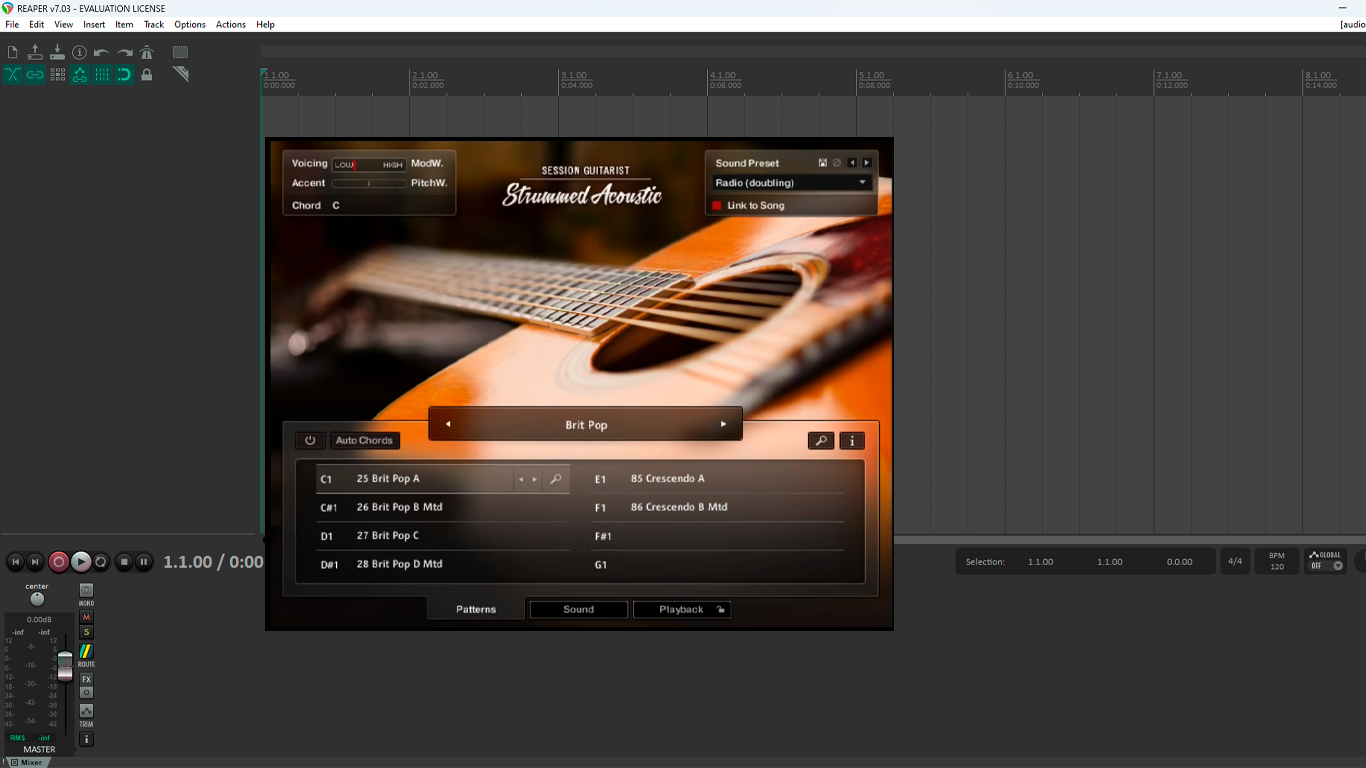The image size is (1366, 768).
Task: Toggle envelope points move with items
Action: pyautogui.click(x=79, y=74)
